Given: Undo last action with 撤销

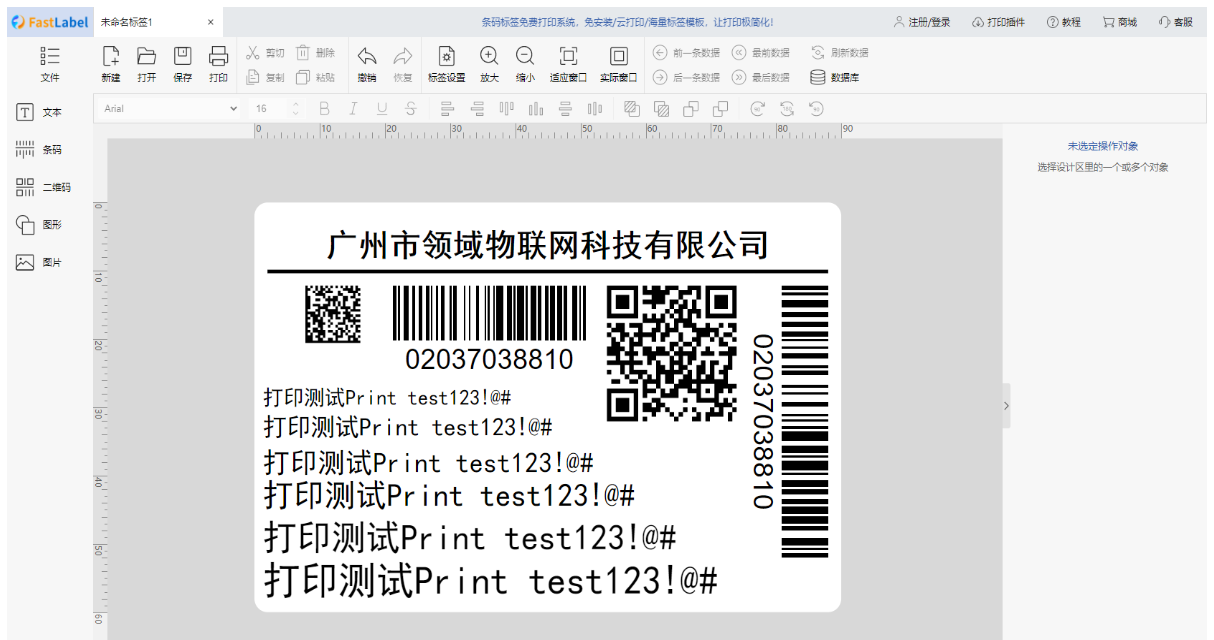Looking at the screenshot, I should 367,64.
